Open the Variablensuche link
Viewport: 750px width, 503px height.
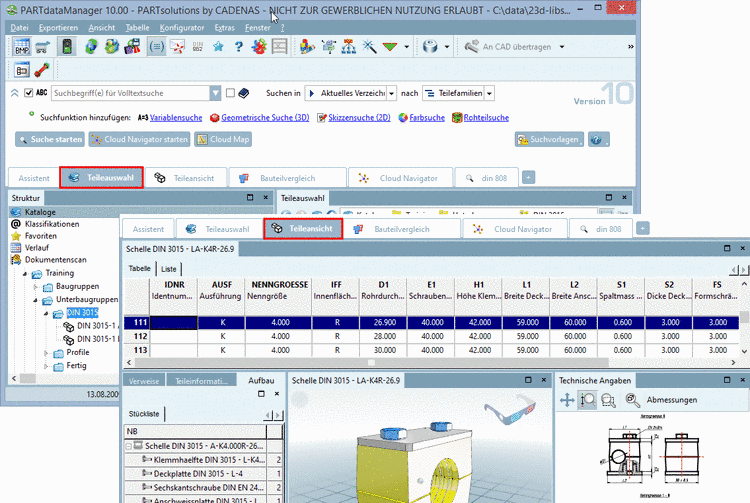[x=176, y=118]
